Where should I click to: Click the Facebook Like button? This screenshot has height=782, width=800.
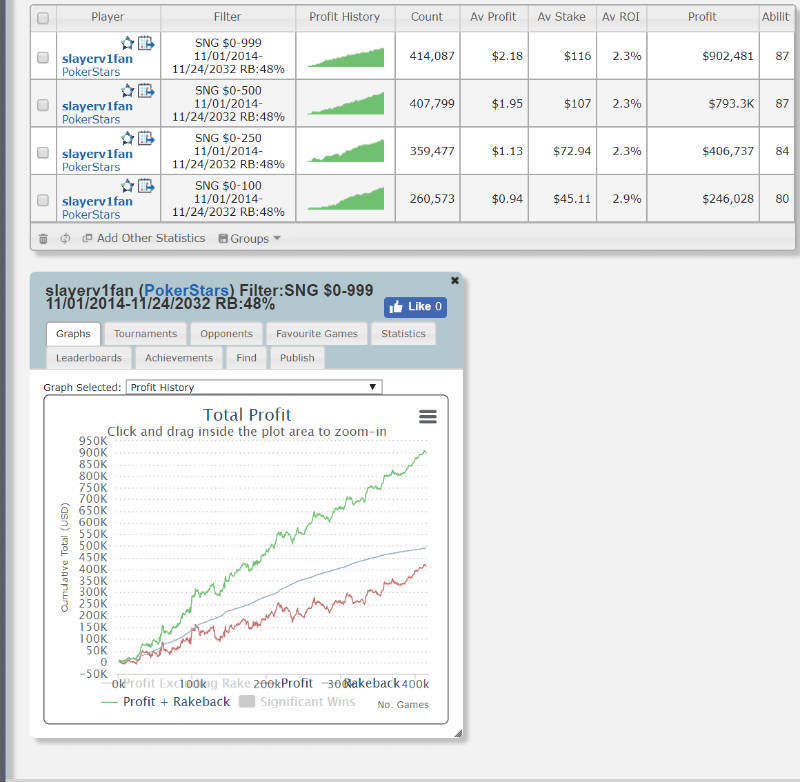[x=415, y=307]
